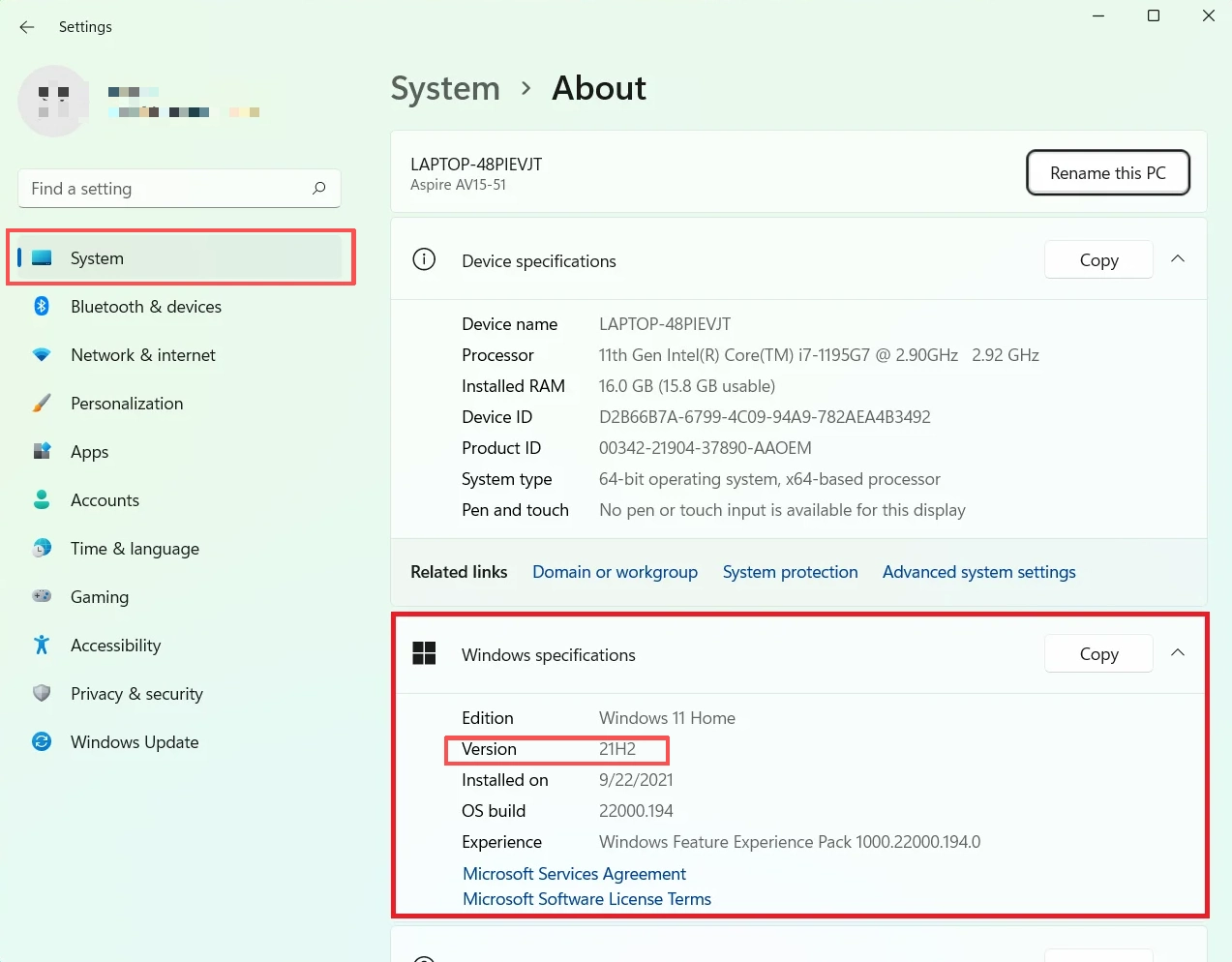Viewport: 1232px width, 962px height.
Task: Click the System type value text
Action: [x=769, y=479]
